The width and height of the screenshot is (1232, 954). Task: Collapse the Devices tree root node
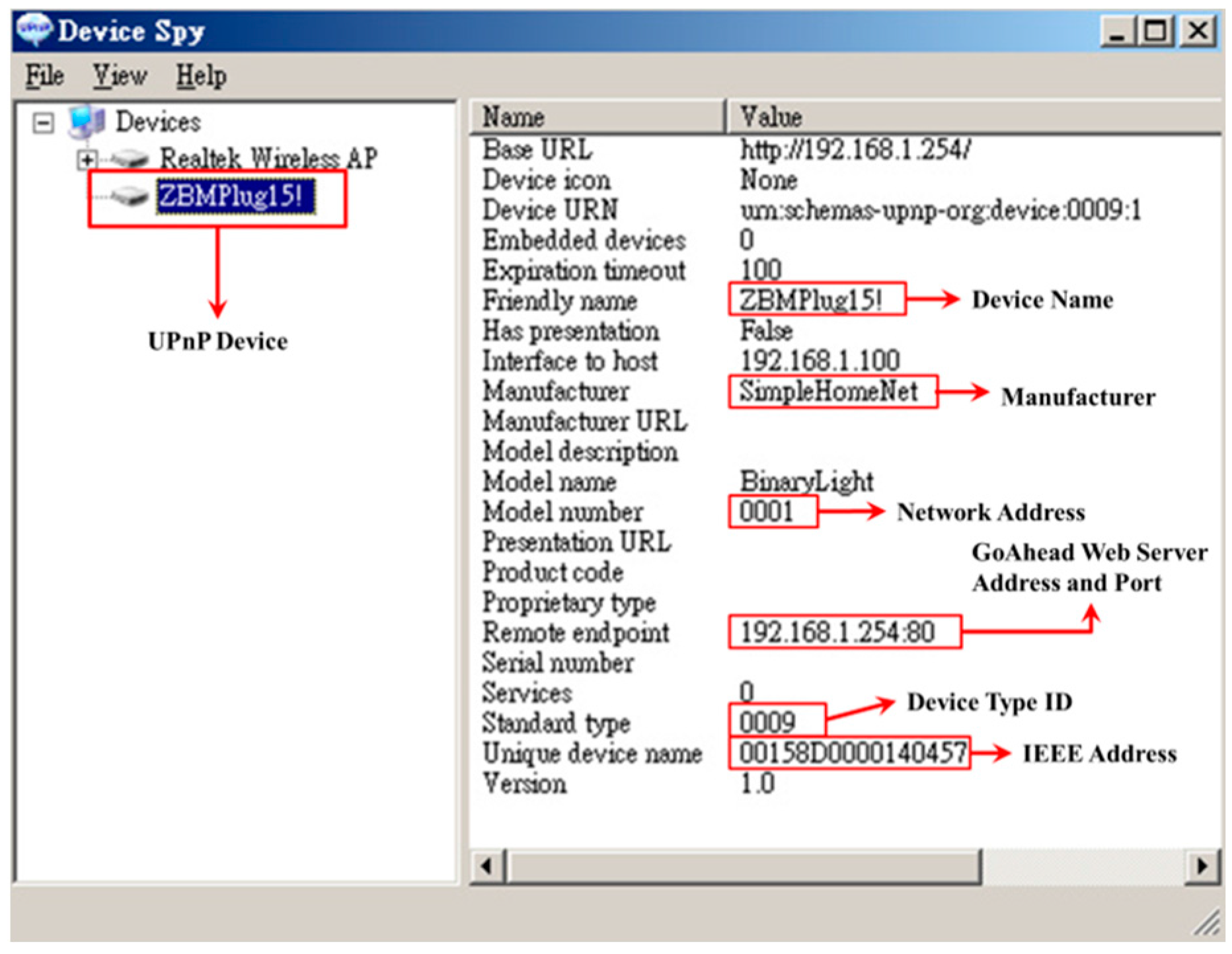point(44,122)
